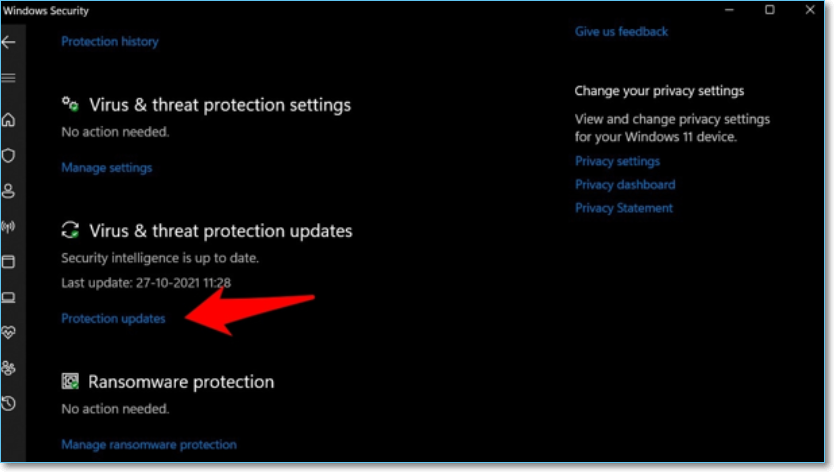This screenshot has width=834, height=472.
Task: Open the Protection history link
Action: 110,42
